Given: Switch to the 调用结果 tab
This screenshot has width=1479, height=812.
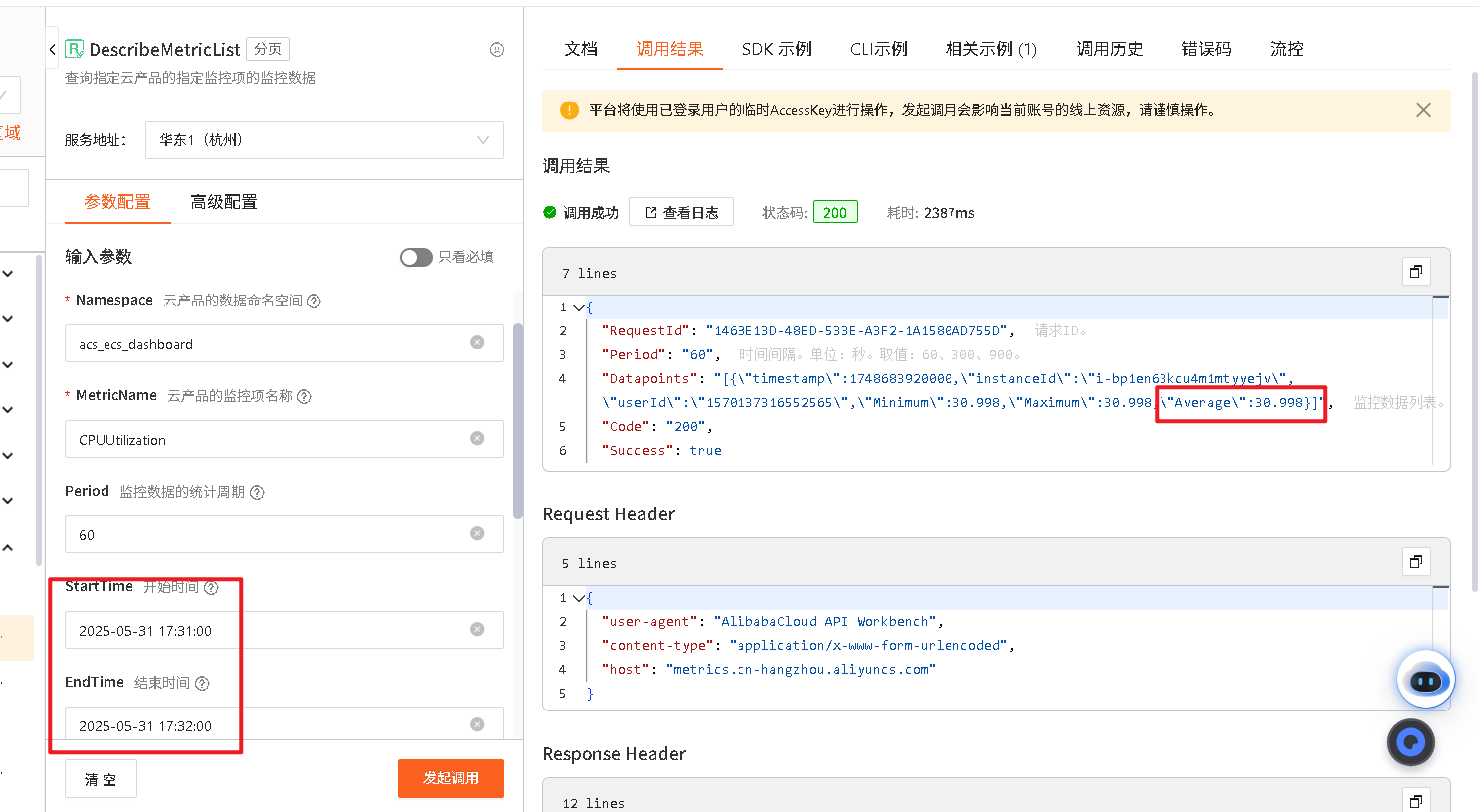Looking at the screenshot, I should click(x=670, y=49).
